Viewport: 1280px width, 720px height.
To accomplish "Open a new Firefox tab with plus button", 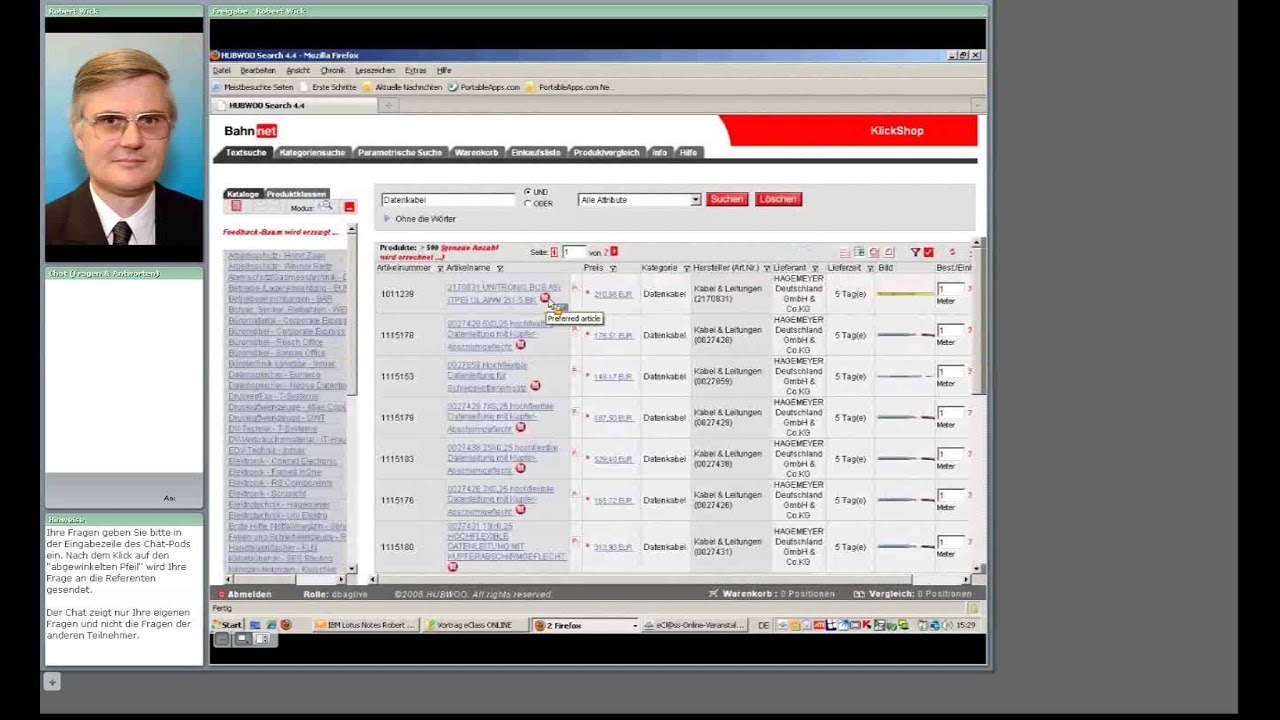I will [x=389, y=105].
